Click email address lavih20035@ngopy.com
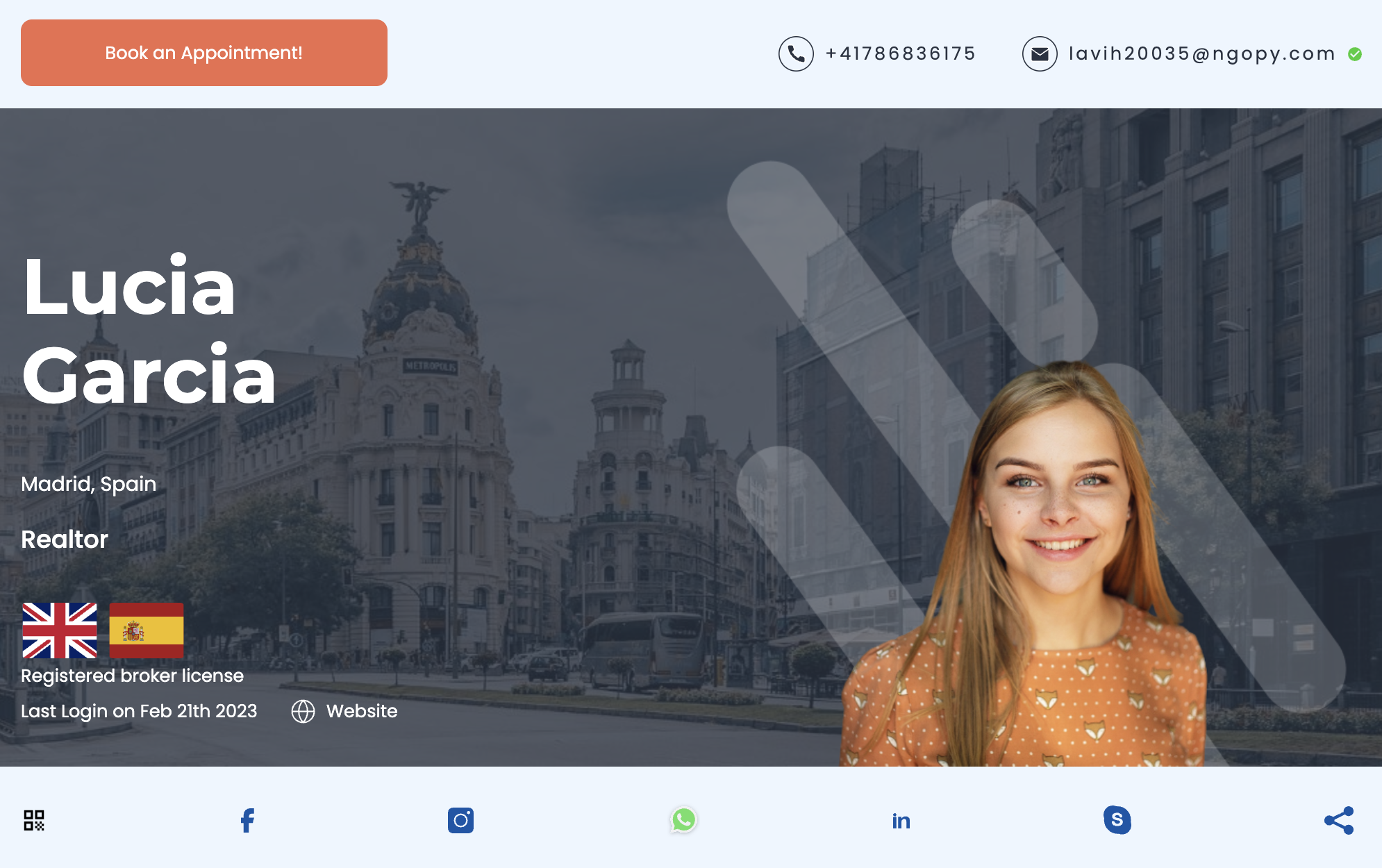 (x=1202, y=53)
